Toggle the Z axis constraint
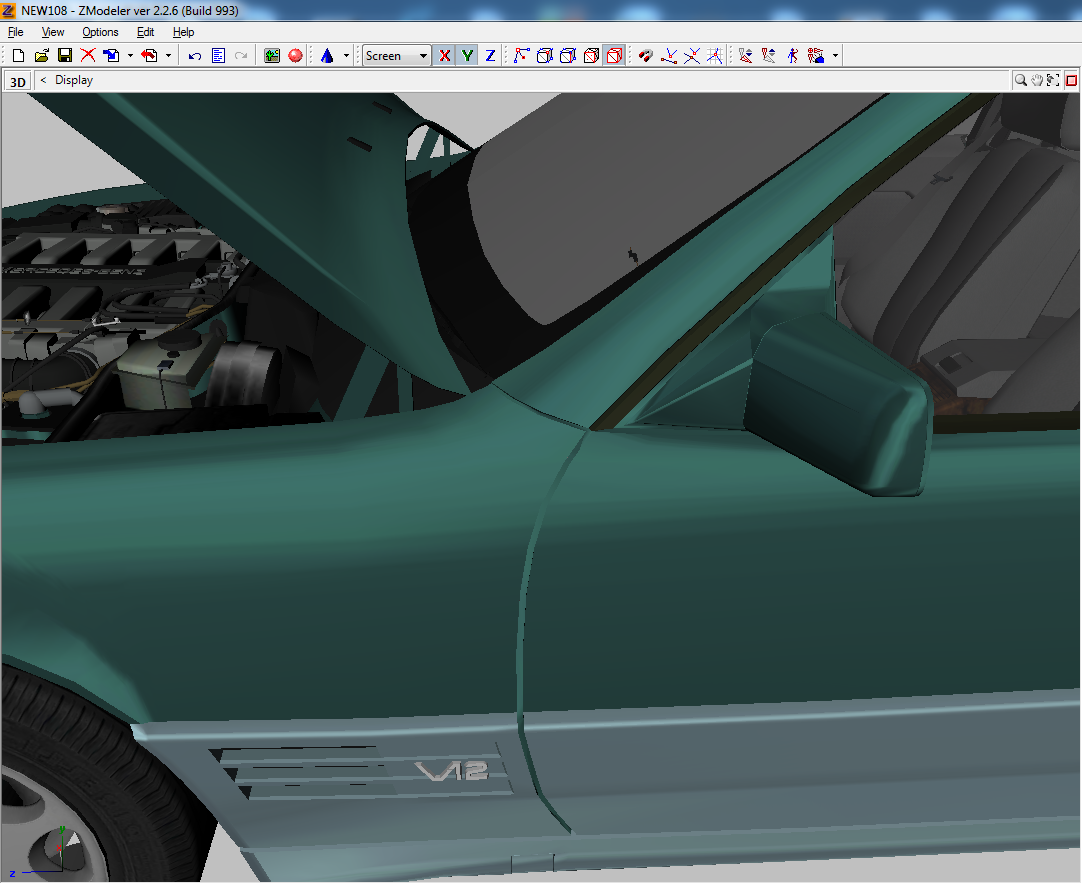The height and width of the screenshot is (884, 1082). 489,55
